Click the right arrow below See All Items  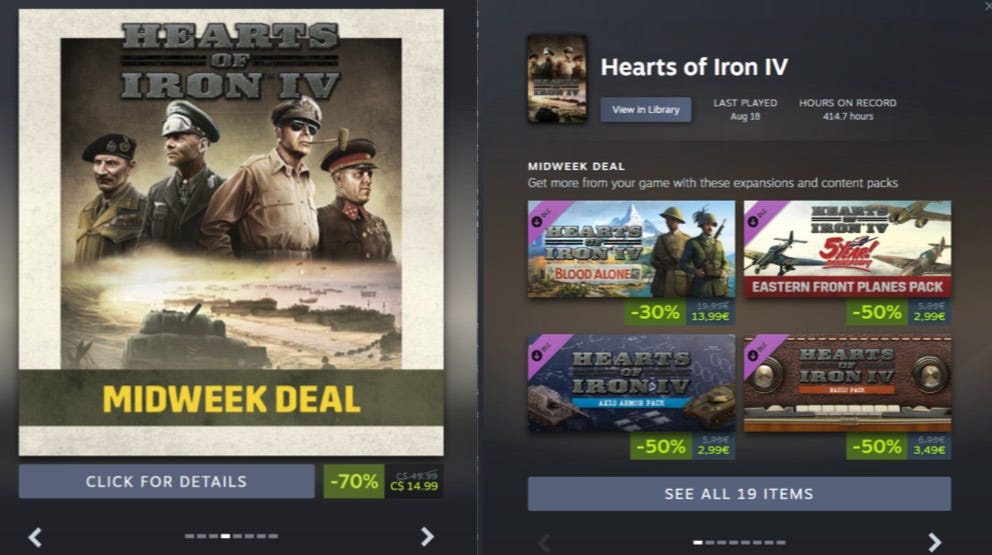[934, 542]
